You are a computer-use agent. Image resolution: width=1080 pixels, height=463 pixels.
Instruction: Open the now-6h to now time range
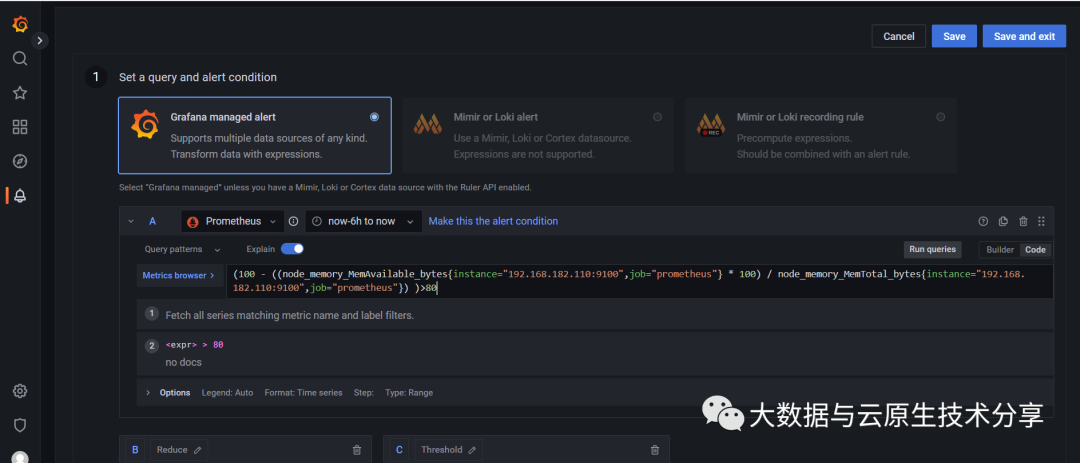click(x=361, y=221)
